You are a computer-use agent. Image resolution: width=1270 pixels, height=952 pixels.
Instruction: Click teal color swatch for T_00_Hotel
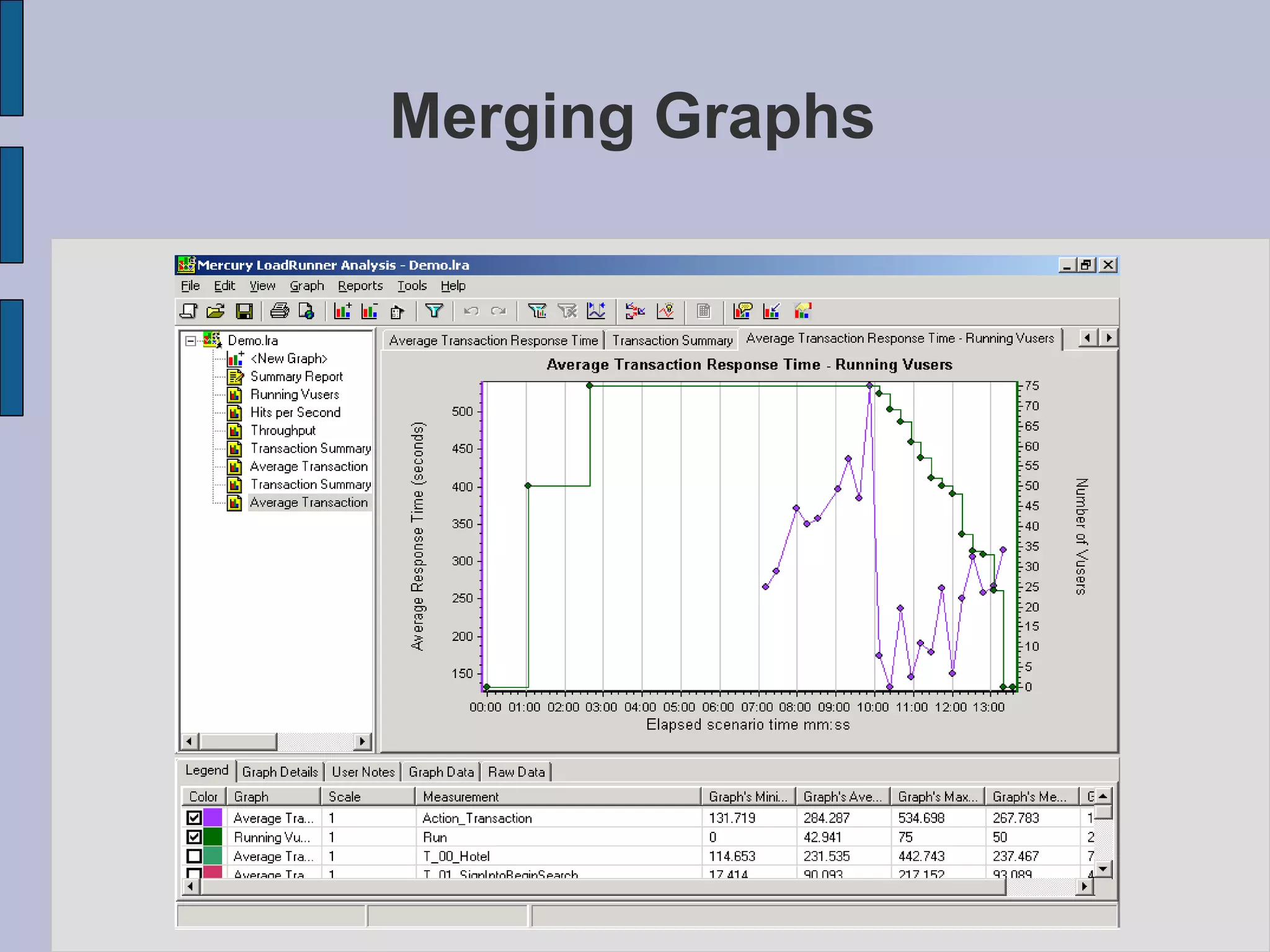pos(213,856)
